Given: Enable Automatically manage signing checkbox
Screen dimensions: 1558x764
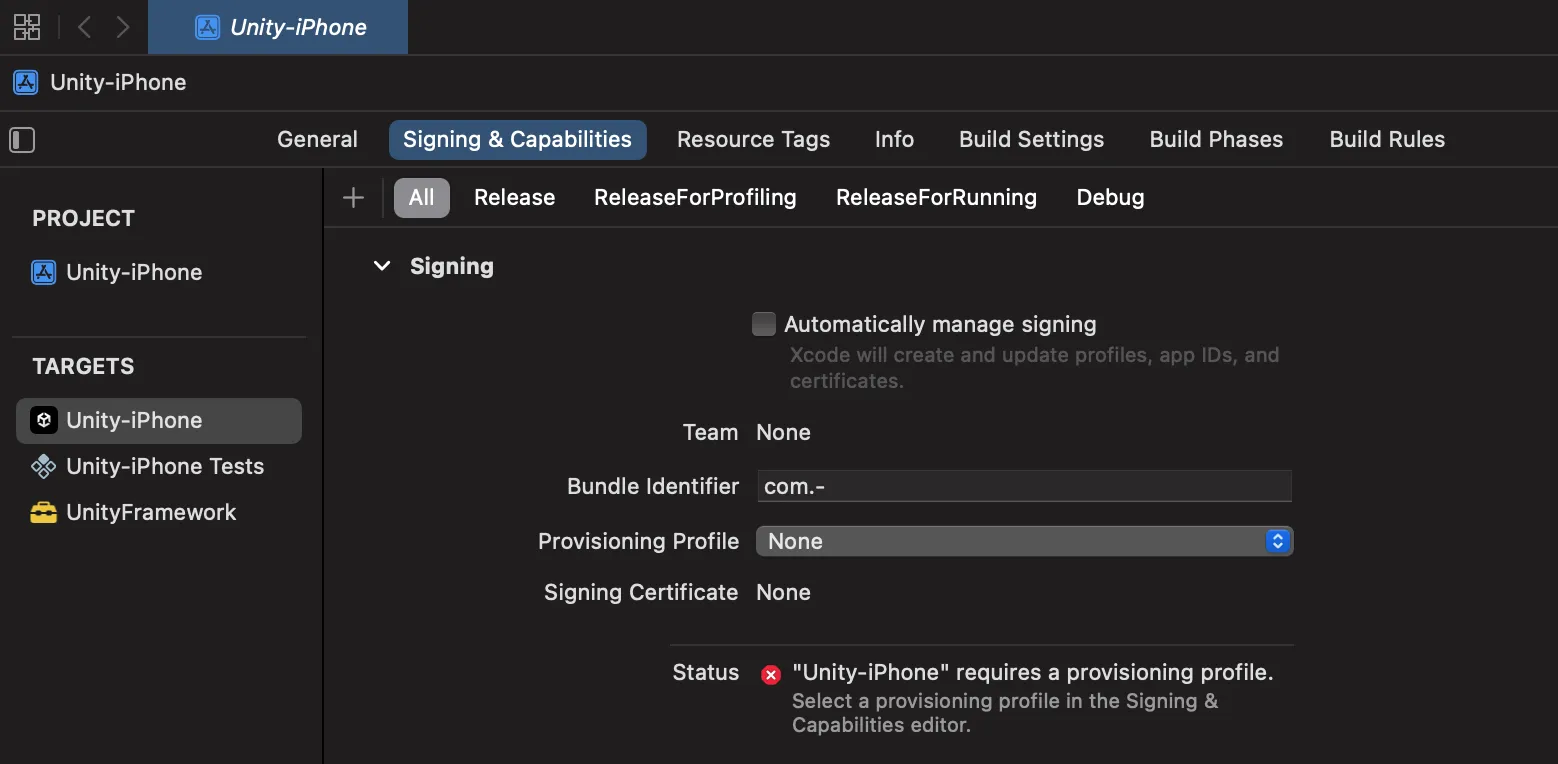Looking at the screenshot, I should click(x=764, y=324).
